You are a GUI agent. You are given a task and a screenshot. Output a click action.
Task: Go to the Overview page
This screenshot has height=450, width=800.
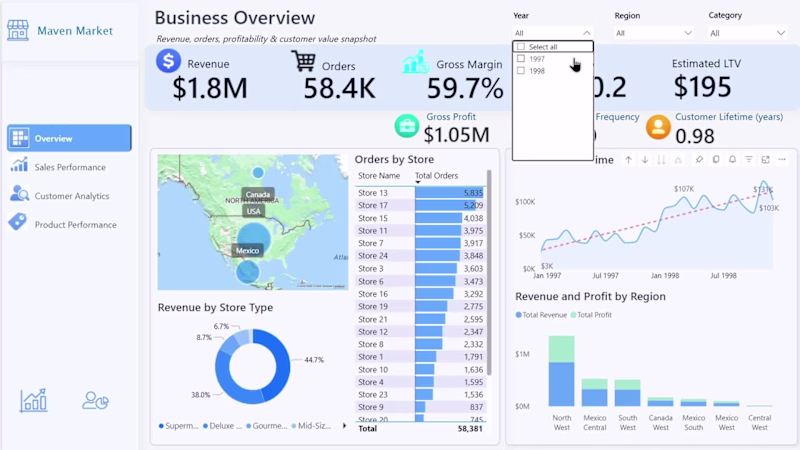click(x=69, y=138)
